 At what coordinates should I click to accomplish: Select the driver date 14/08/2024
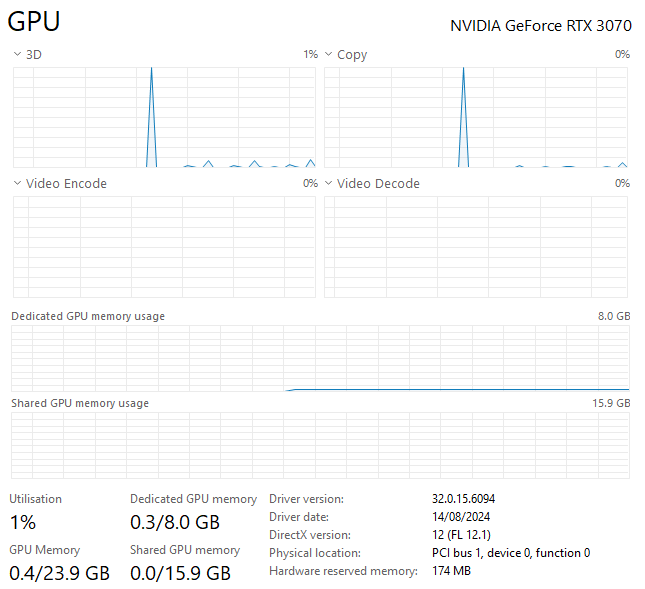(x=460, y=517)
